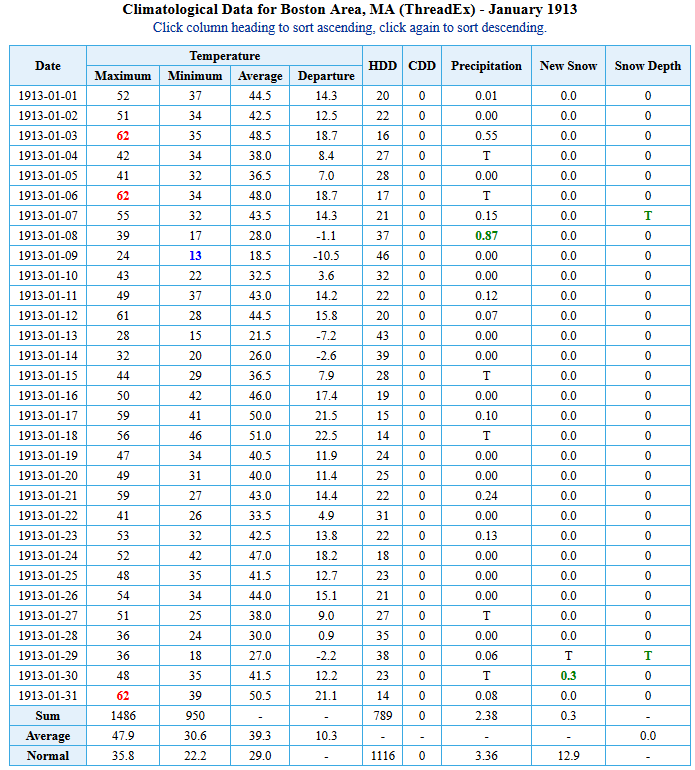Click Sum minimum total 950
695x770 pixels.
(195, 716)
